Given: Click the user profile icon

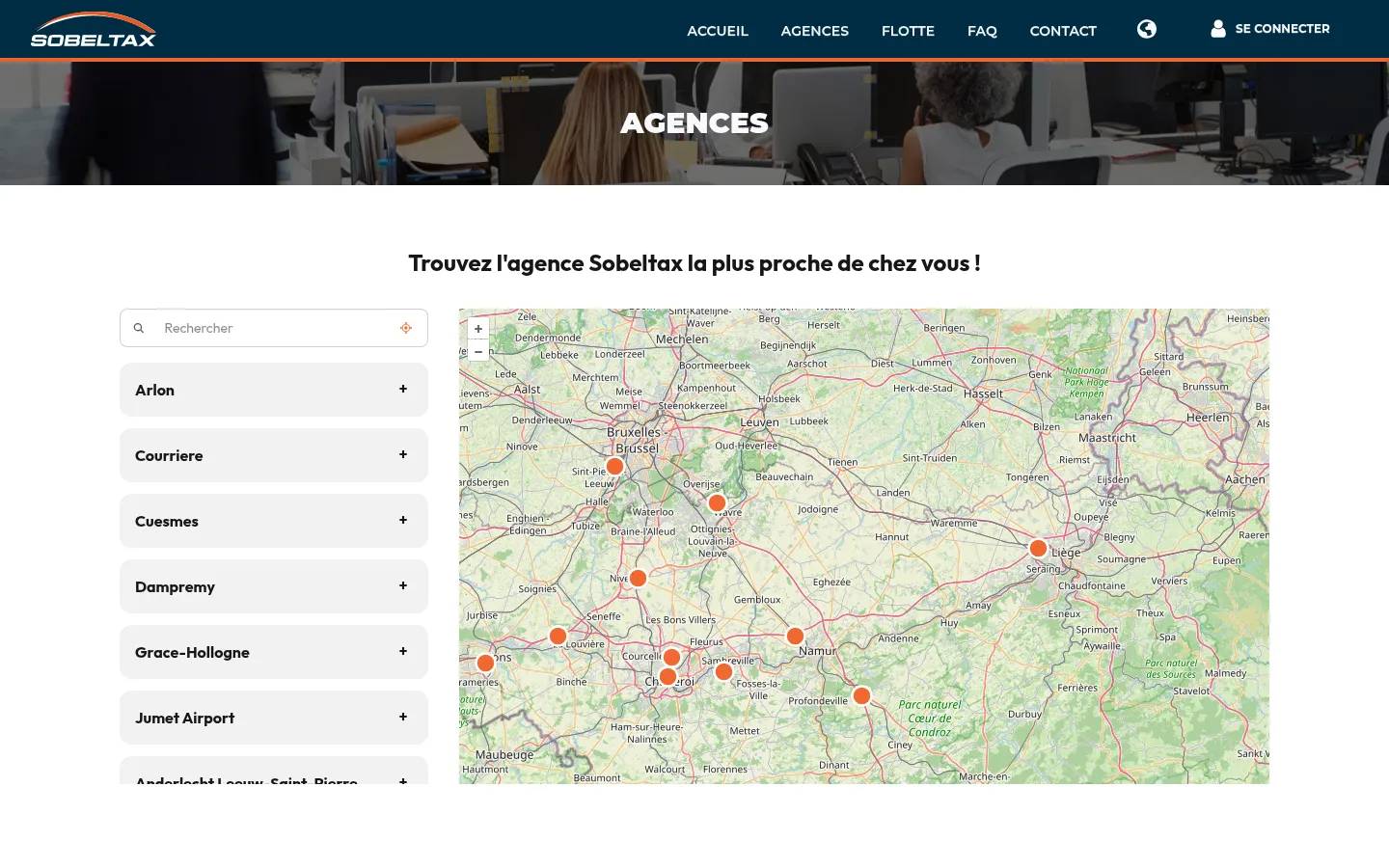Looking at the screenshot, I should pyautogui.click(x=1218, y=29).
